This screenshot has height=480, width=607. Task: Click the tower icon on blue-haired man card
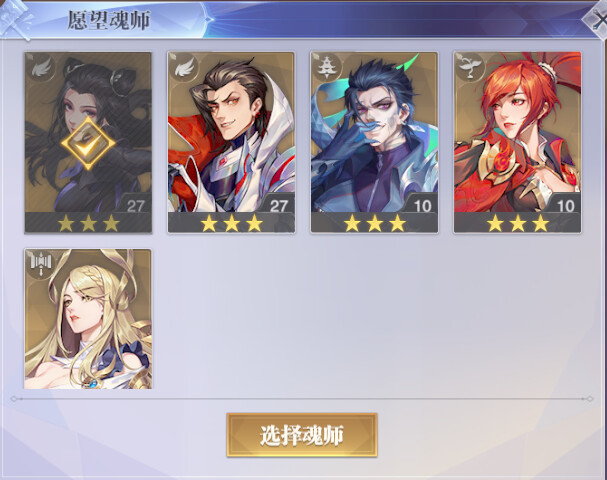point(328,68)
